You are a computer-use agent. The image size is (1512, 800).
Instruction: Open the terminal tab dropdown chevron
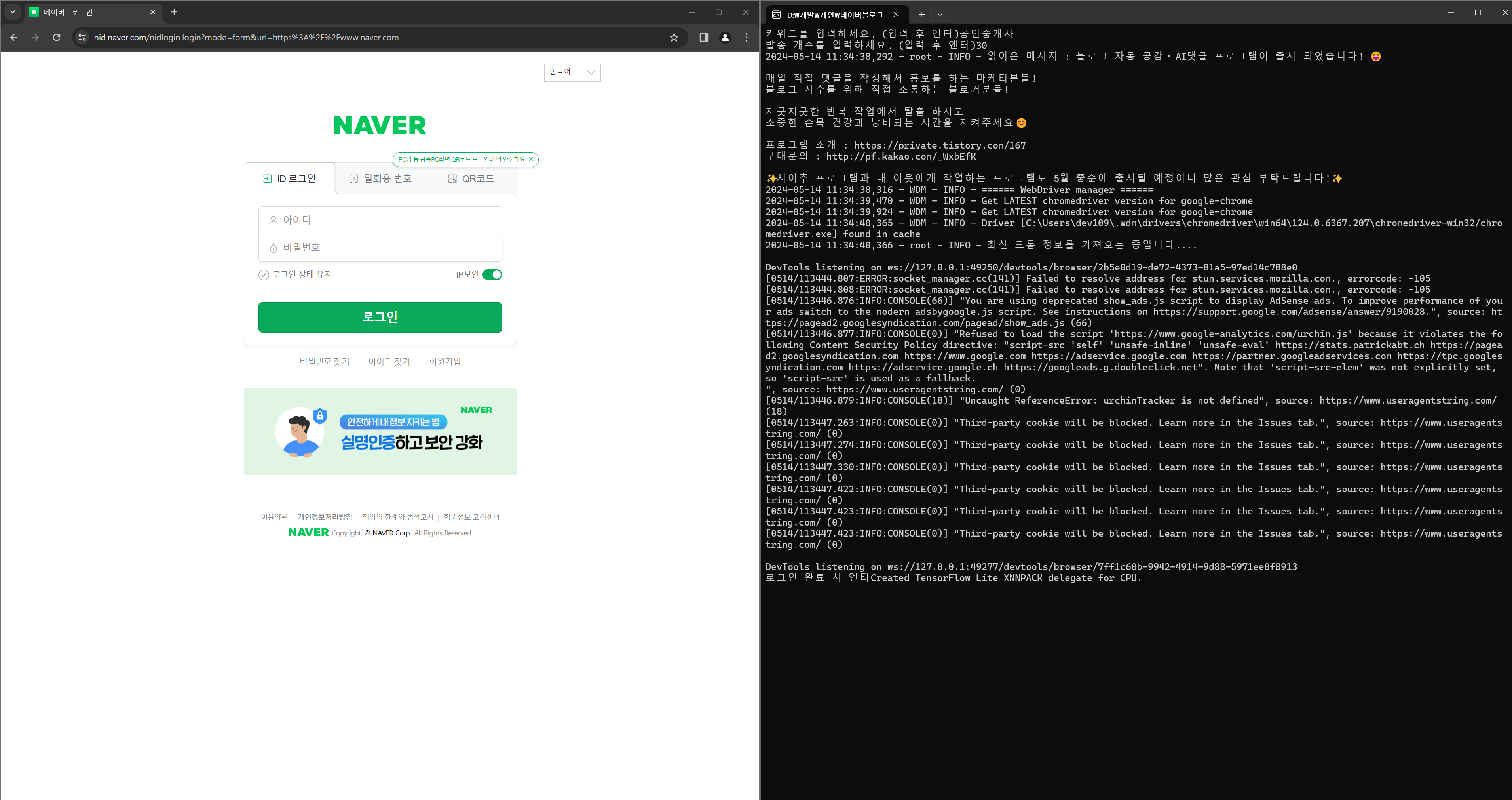(x=940, y=15)
